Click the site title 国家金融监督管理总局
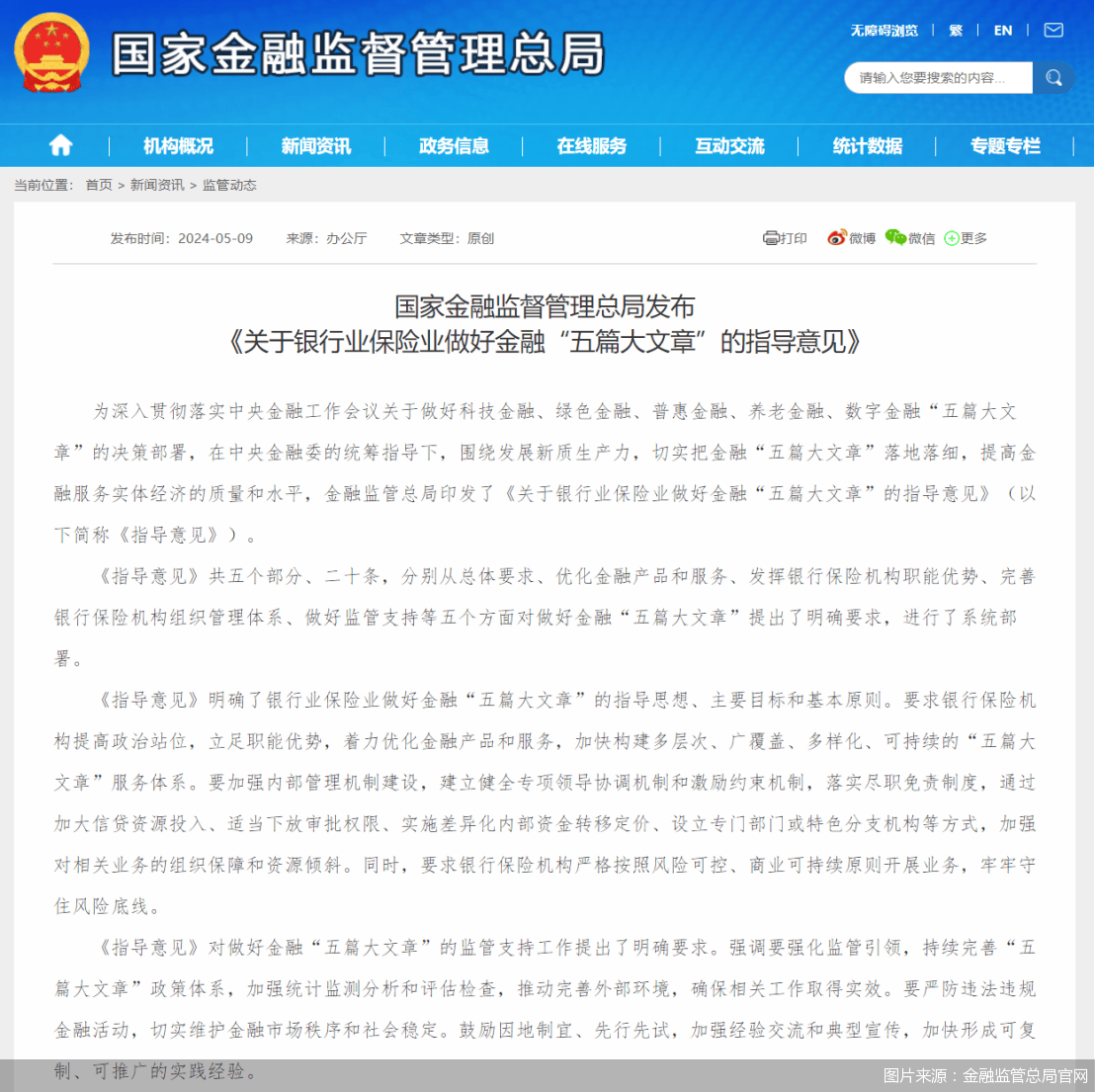 (x=358, y=53)
